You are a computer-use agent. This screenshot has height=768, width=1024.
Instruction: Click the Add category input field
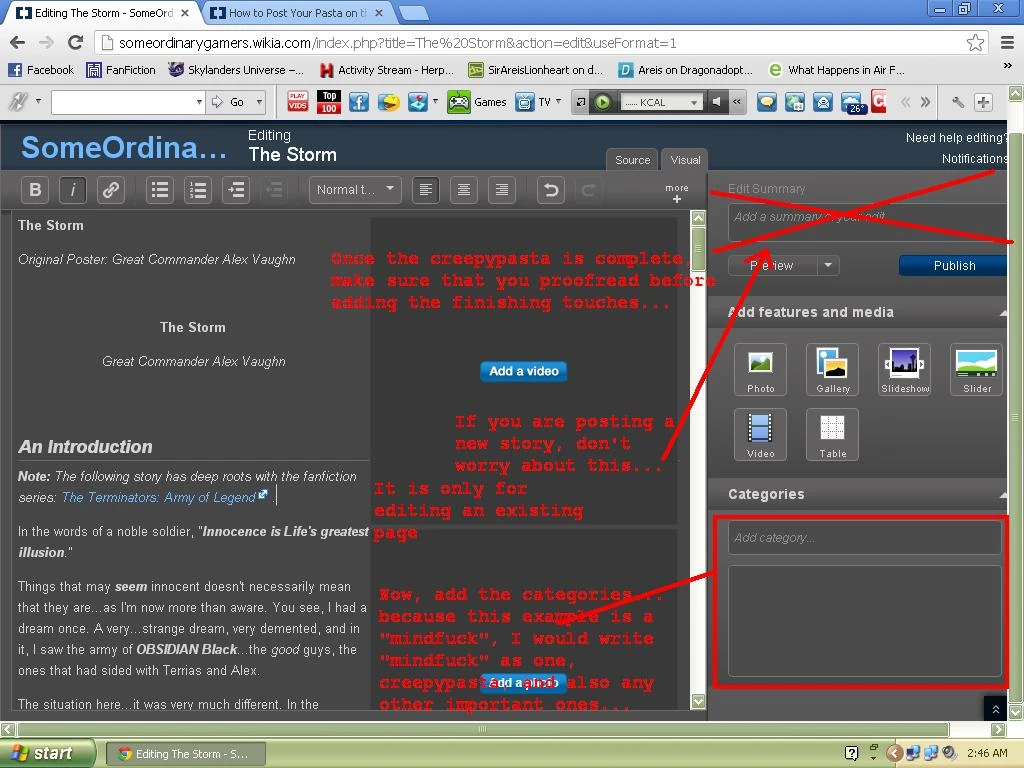pyautogui.click(x=864, y=537)
